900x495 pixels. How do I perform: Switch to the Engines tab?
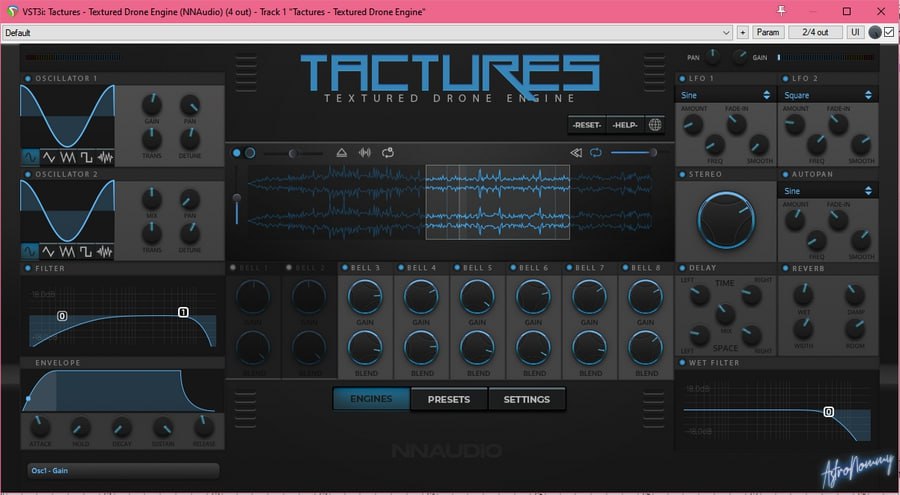point(371,399)
